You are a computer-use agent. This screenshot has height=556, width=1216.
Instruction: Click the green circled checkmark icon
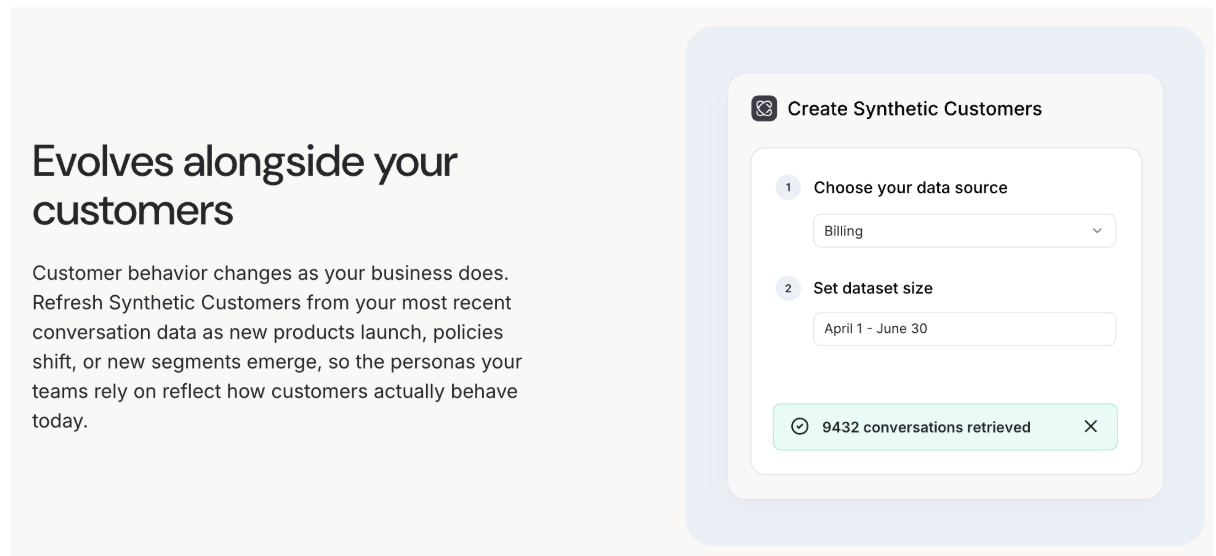point(799,427)
